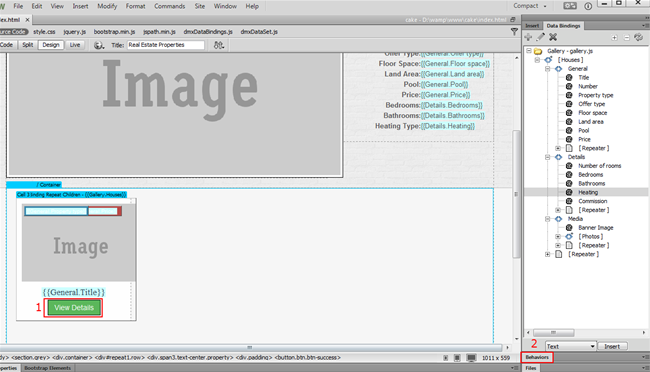The width and height of the screenshot is (650, 372).
Task: Click the green View Details button
Action: (74, 308)
